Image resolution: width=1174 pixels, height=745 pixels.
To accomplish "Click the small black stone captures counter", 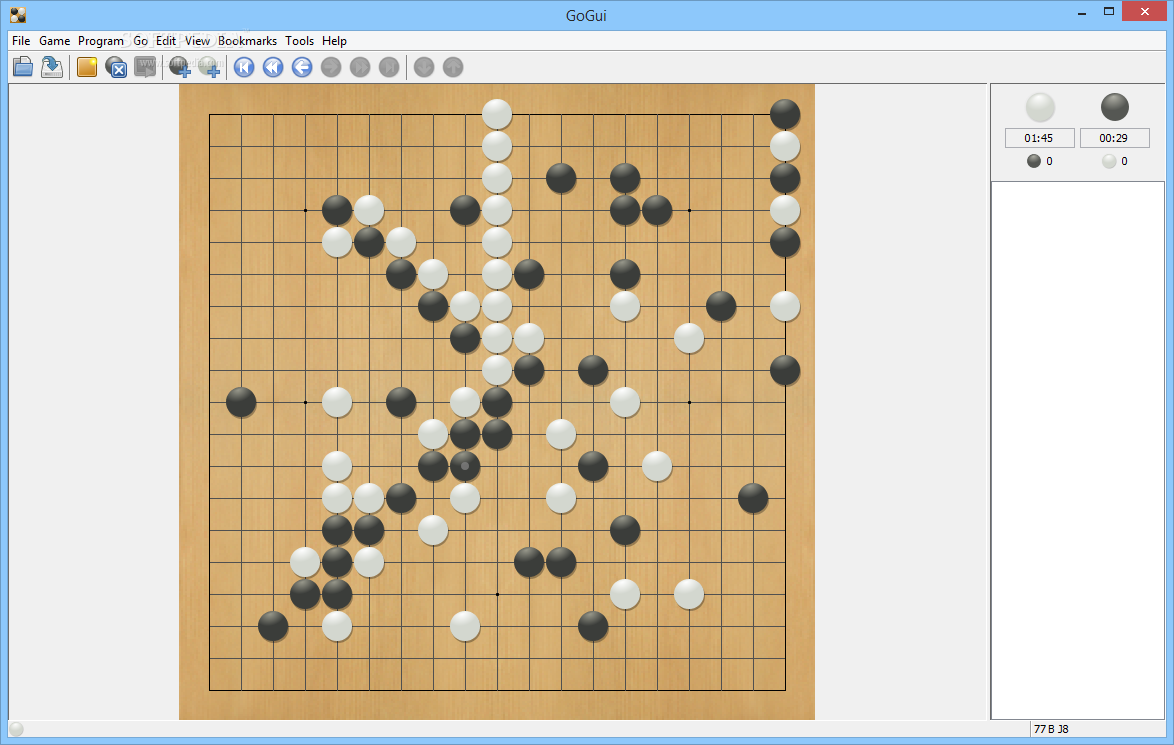I will point(1039,161).
